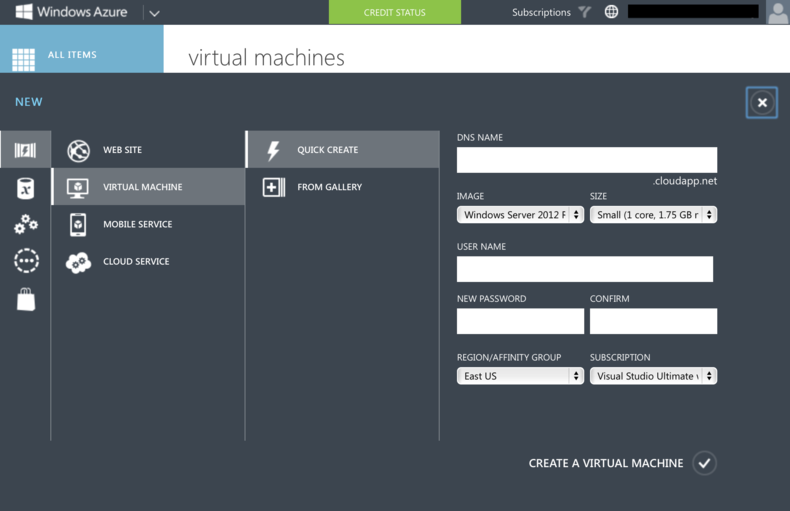Click the All Items grid icon

point(23,59)
